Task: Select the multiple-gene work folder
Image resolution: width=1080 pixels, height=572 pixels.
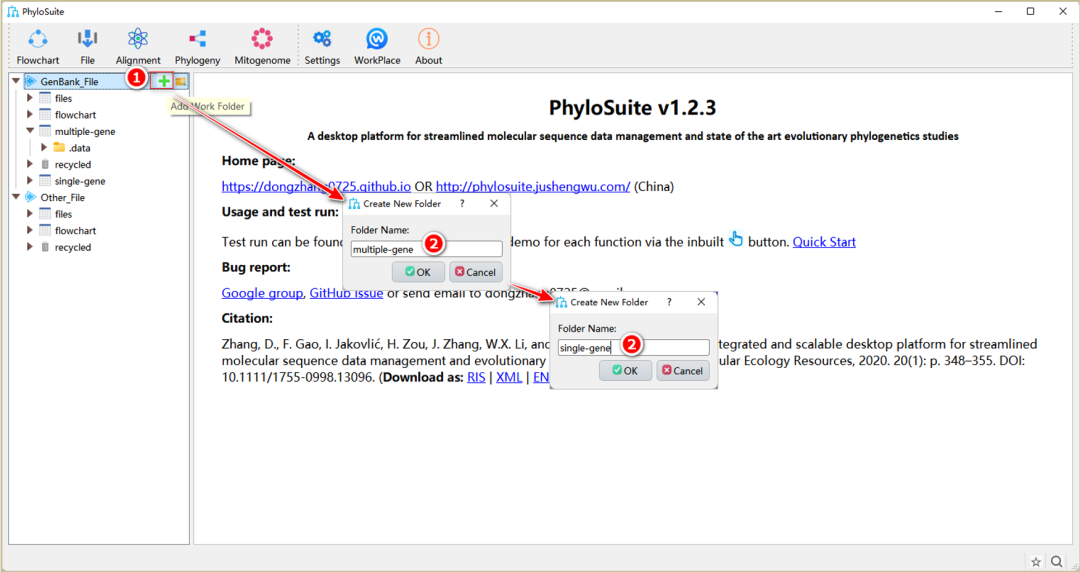Action: [85, 131]
